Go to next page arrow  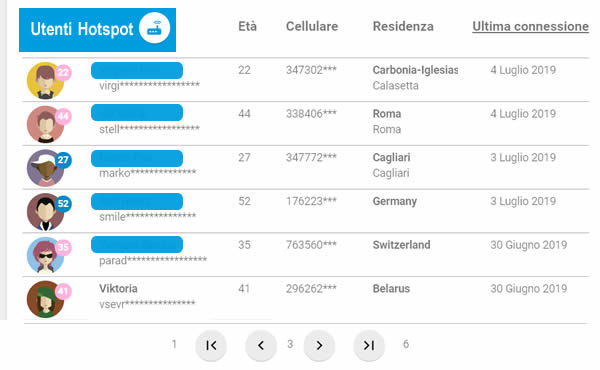click(x=319, y=346)
